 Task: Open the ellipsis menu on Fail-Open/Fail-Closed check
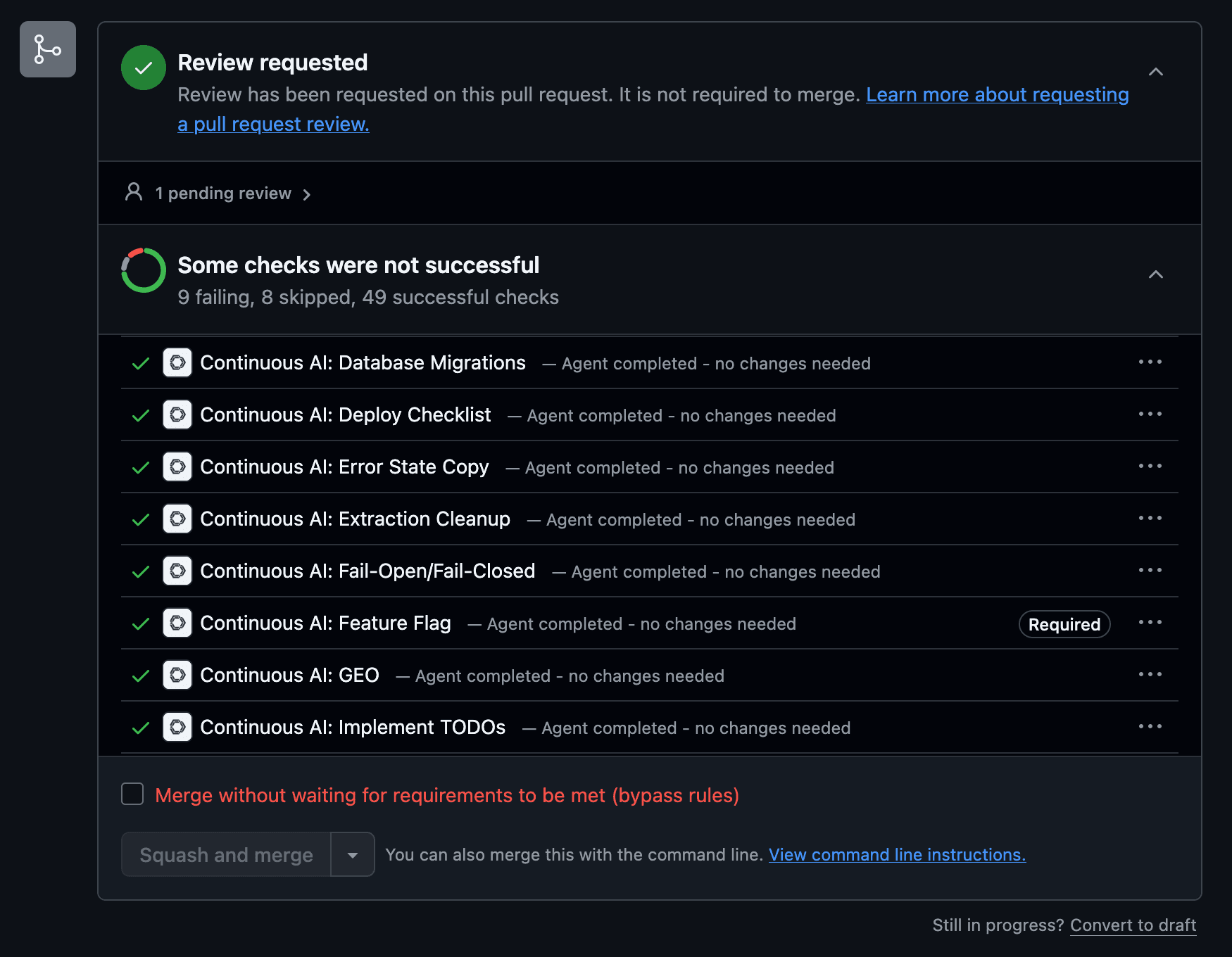click(x=1150, y=571)
